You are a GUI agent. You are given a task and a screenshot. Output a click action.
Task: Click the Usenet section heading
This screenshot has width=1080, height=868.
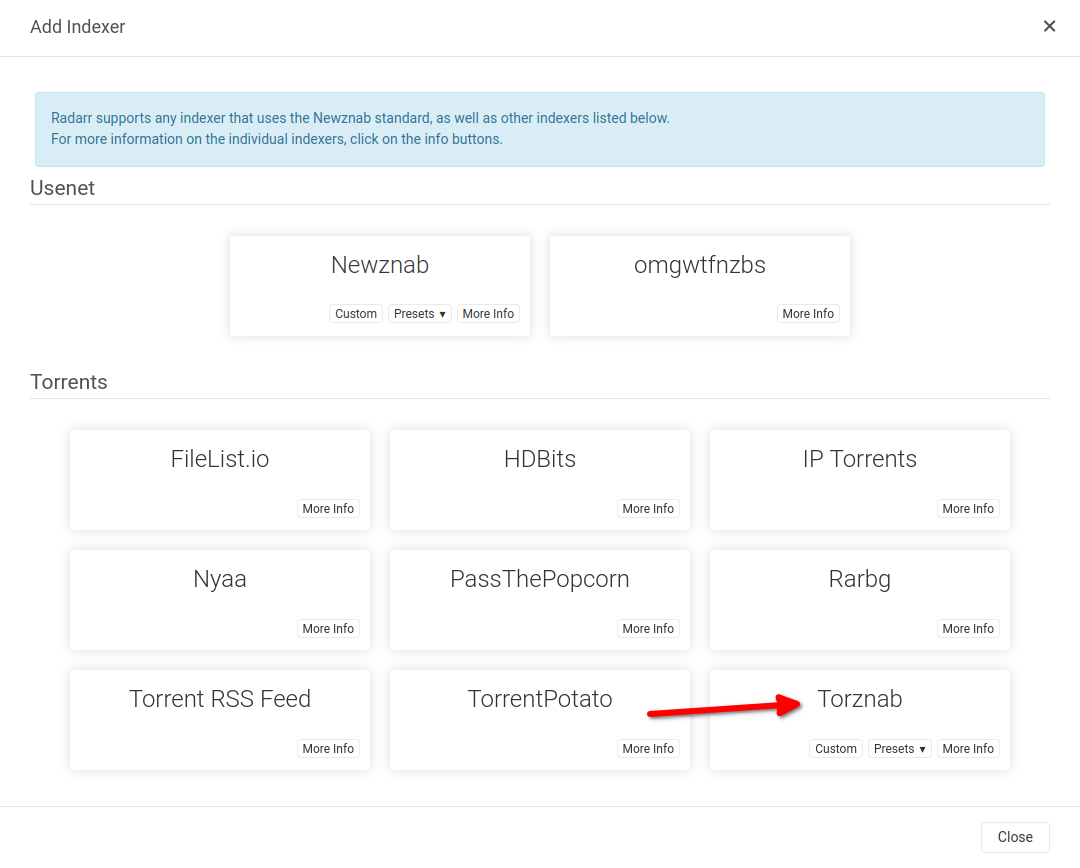point(62,188)
